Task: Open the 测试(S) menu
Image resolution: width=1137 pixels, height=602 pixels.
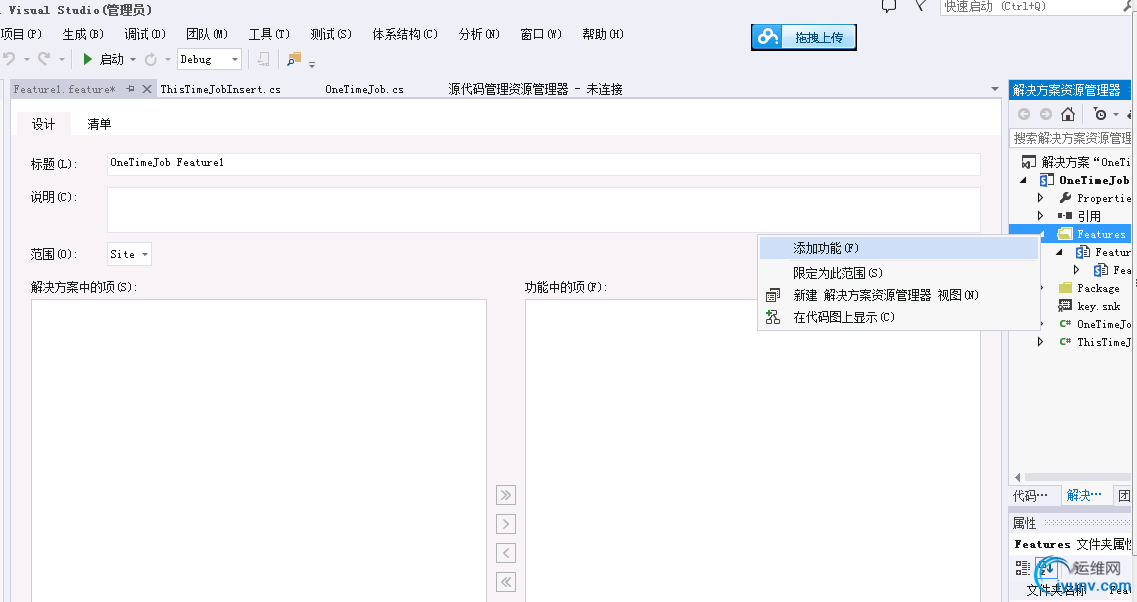Action: [331, 34]
